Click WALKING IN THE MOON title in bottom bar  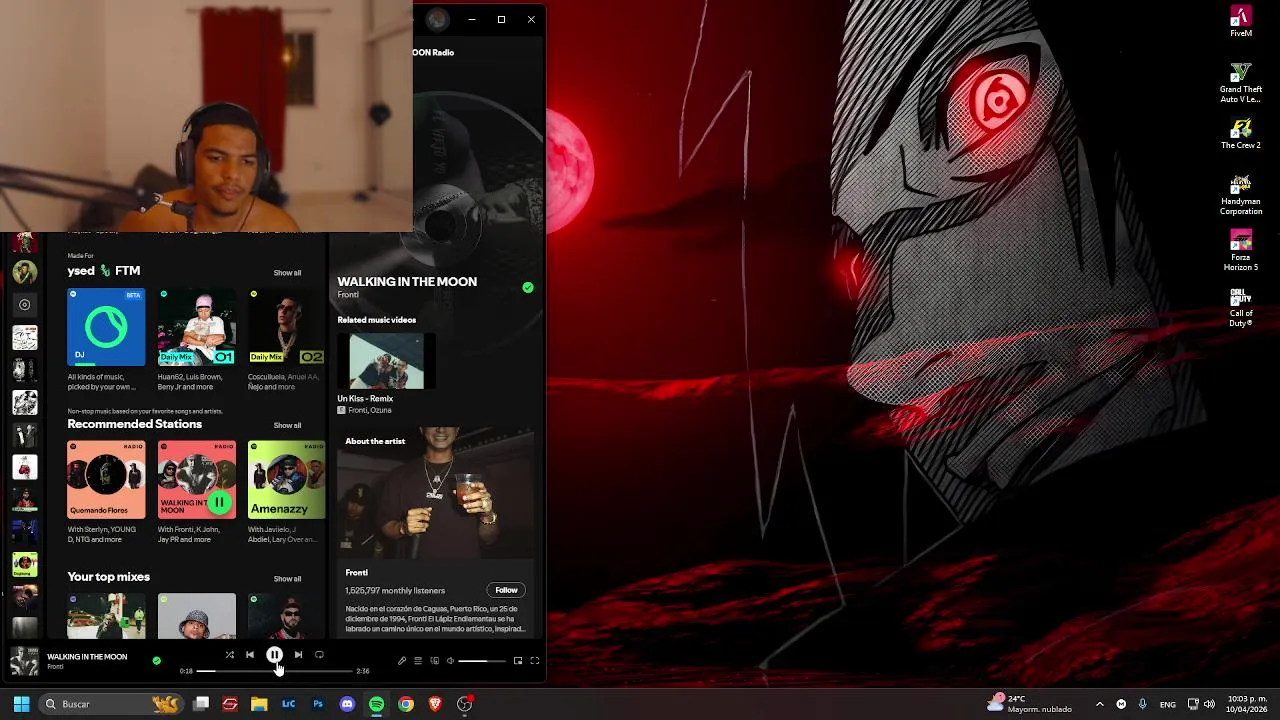(87, 657)
